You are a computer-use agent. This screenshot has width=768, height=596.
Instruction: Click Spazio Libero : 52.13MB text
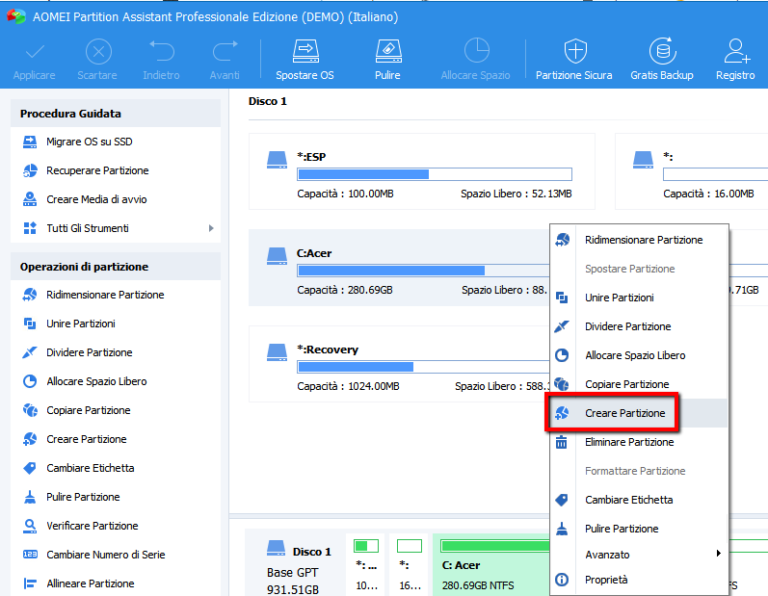click(516, 194)
